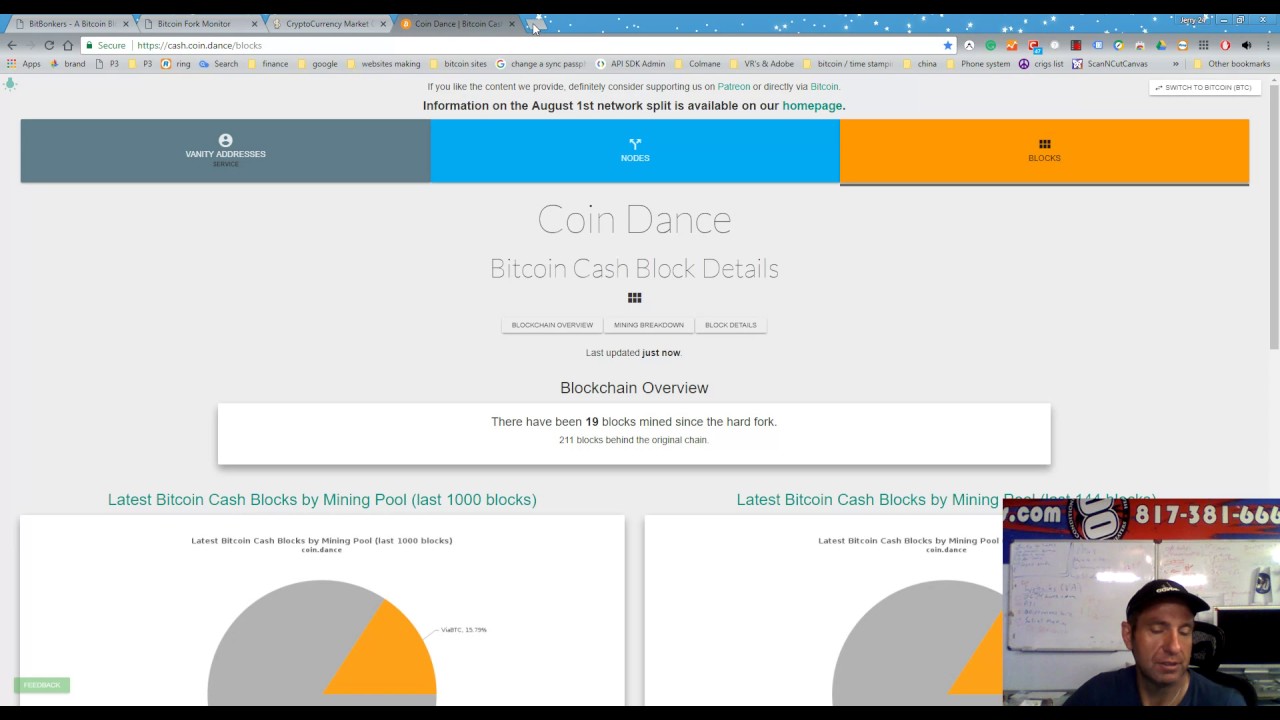Expand the google bookmarks folder

pyautogui.click(x=318, y=64)
